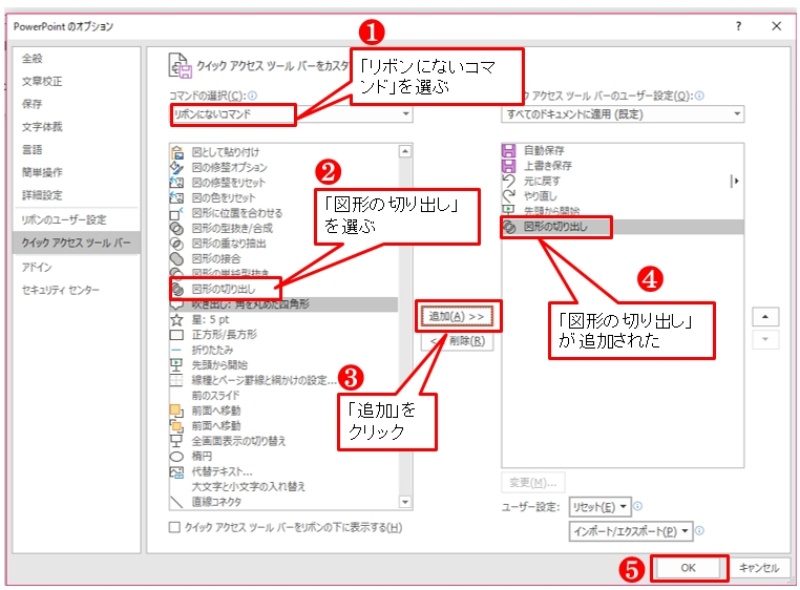Open the リボンのユーザー設定 category
Image resolution: width=800 pixels, height=590 pixels.
(64, 219)
